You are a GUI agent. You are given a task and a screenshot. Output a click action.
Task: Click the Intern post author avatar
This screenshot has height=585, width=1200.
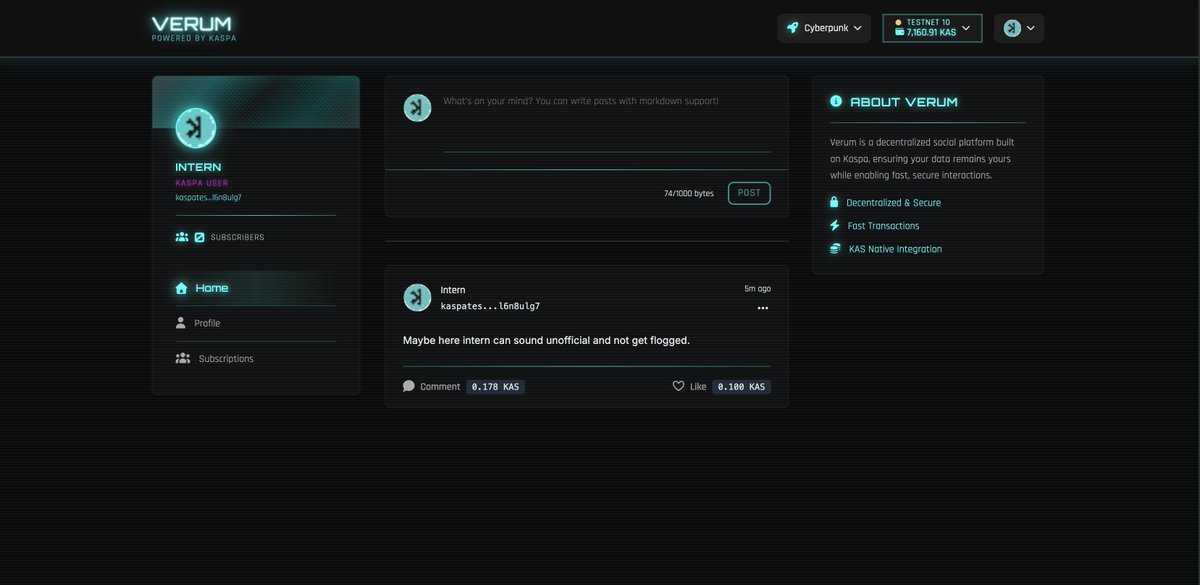[x=417, y=297]
